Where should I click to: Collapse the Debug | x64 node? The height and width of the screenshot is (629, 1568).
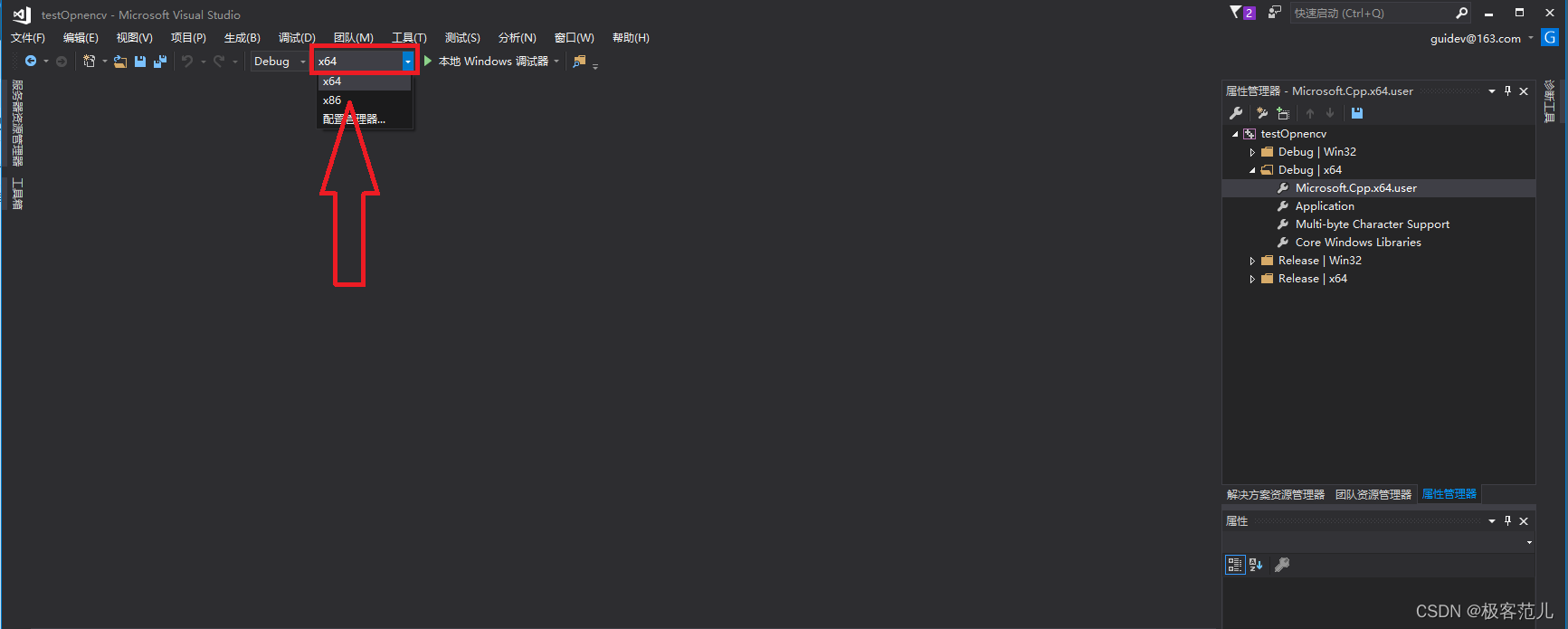[1252, 170]
